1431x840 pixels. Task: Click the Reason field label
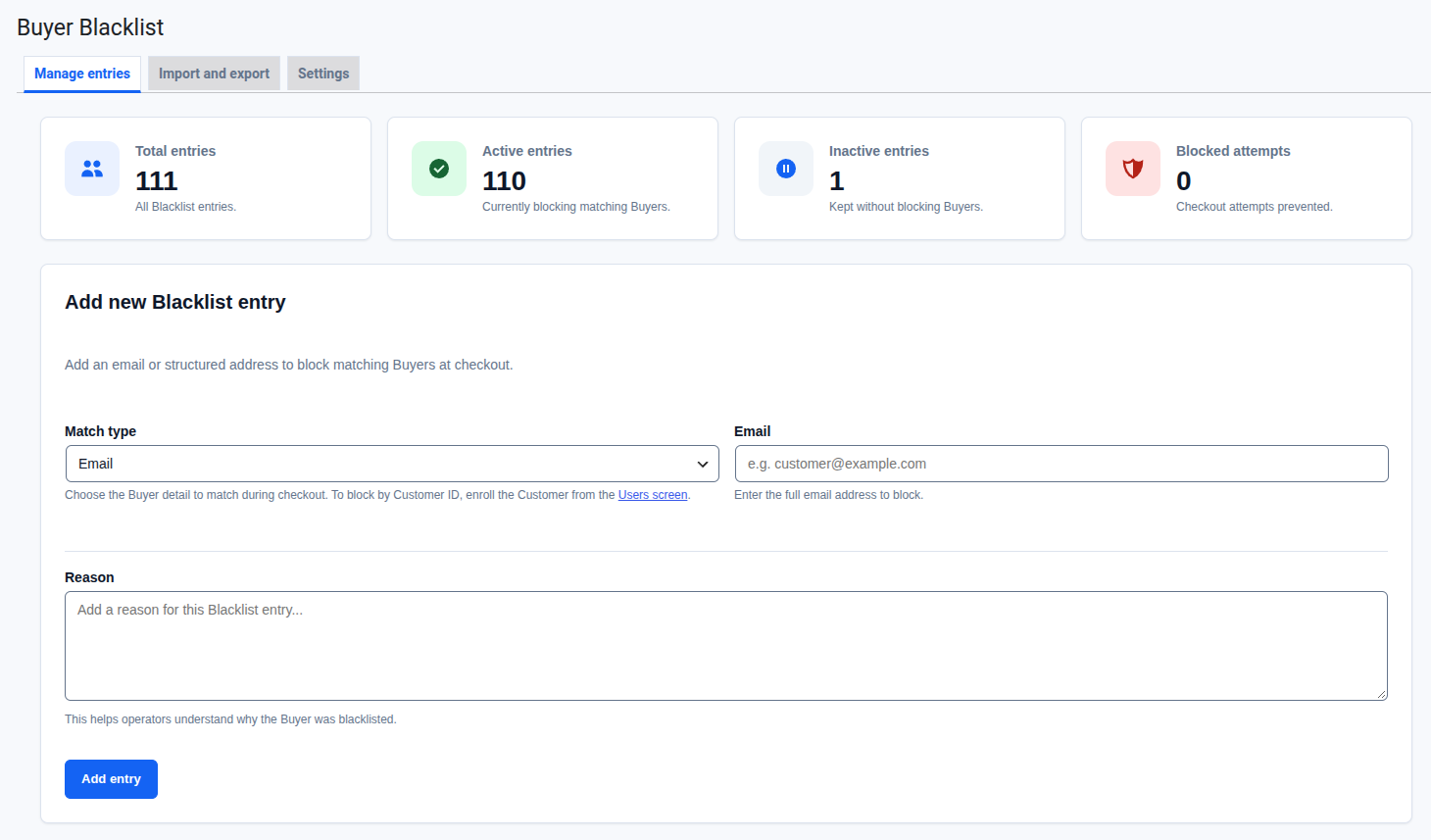89,577
